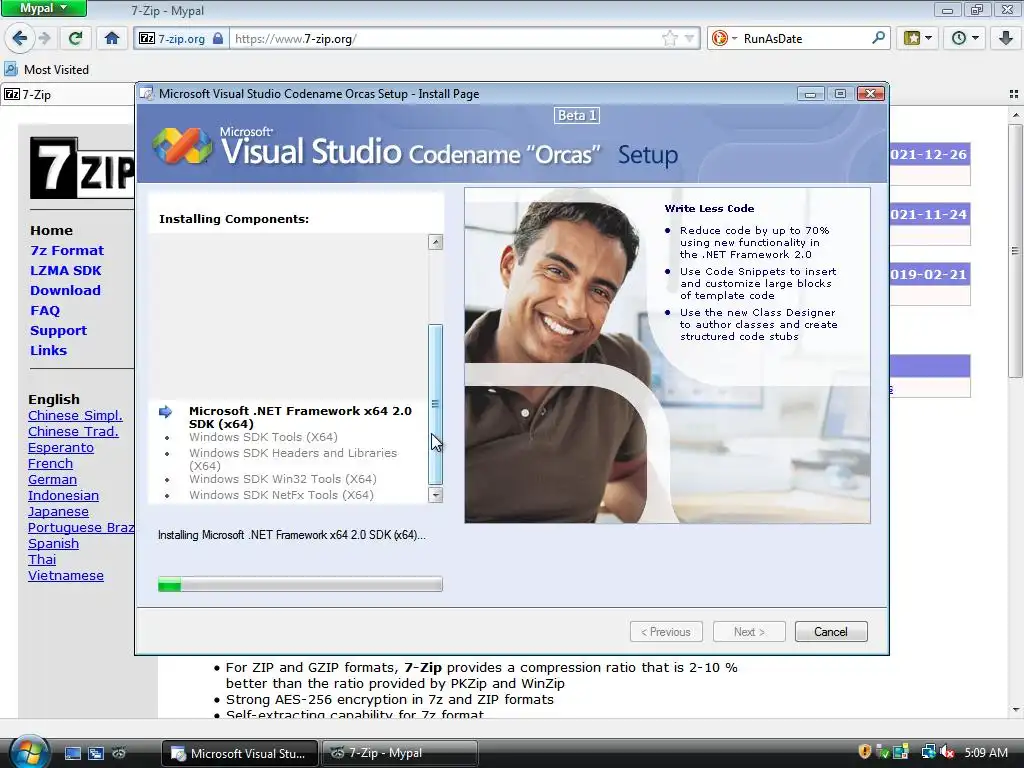This screenshot has height=768, width=1024.
Task: Switch language to Chinese Simpl.
Action: click(75, 415)
